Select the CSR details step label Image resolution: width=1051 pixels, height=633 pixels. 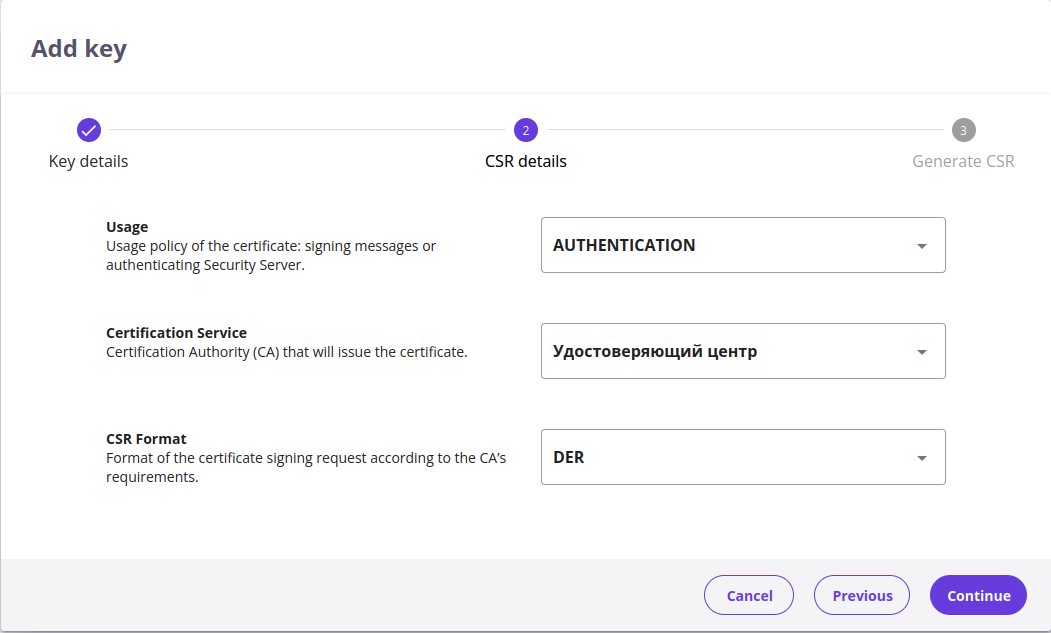526,161
